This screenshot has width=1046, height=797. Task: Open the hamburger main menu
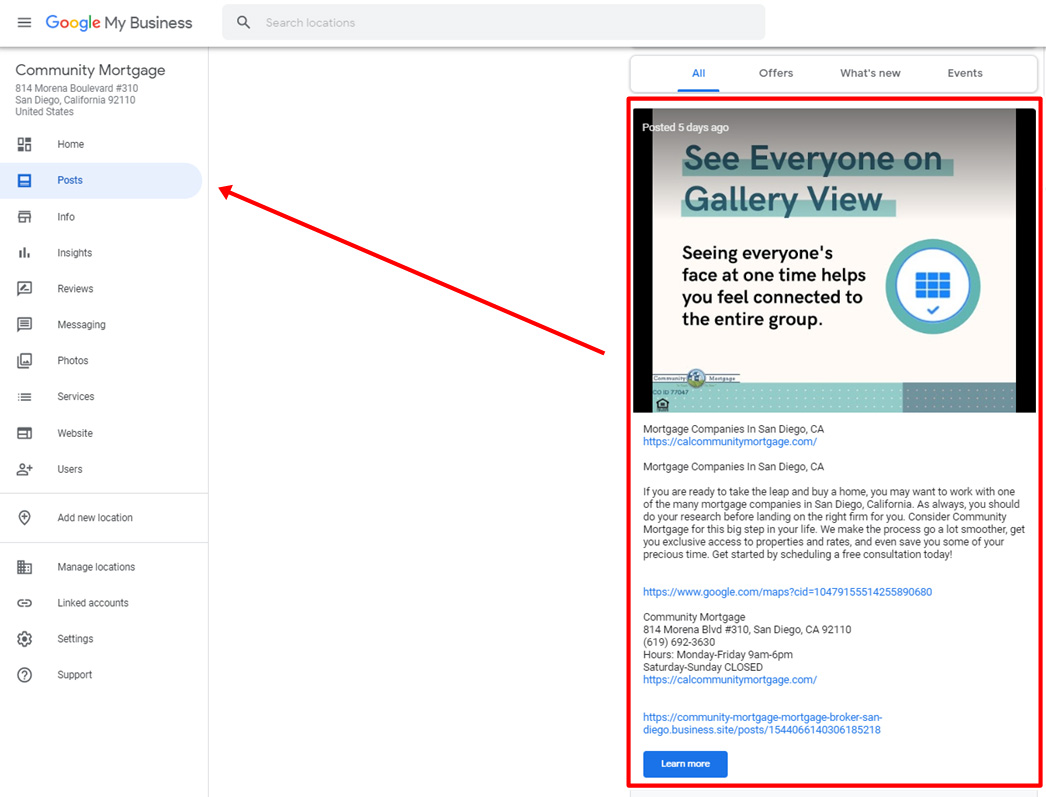[x=24, y=23]
